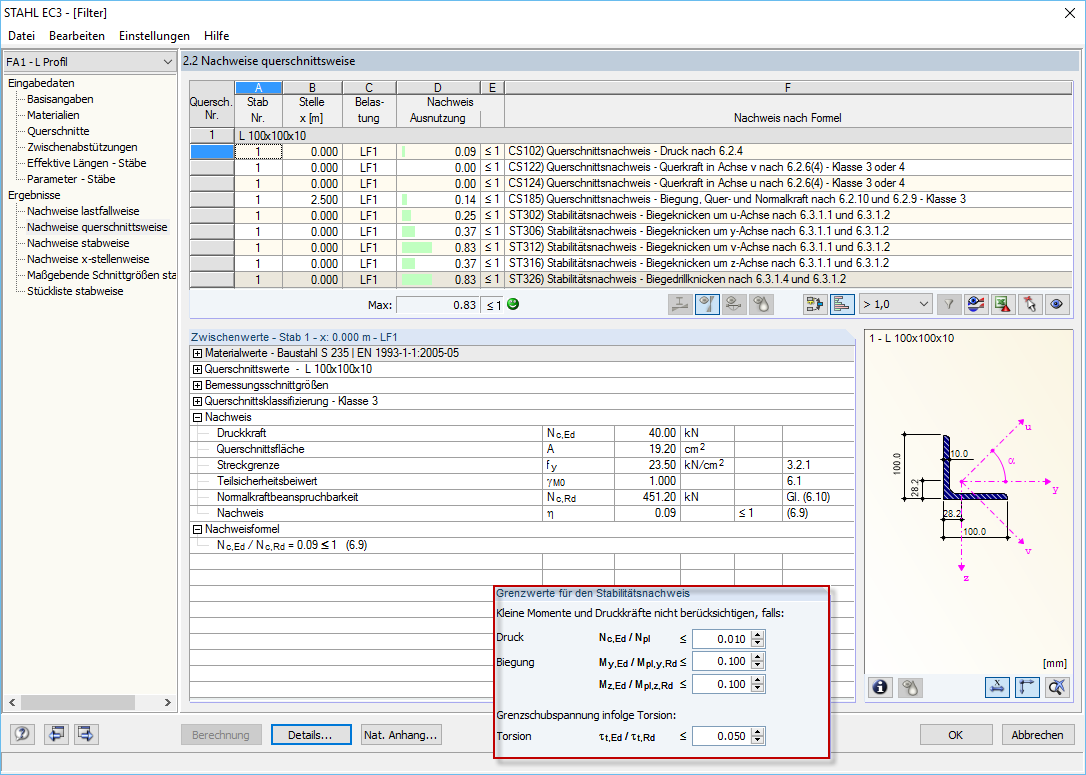Click the OK button
Image resolution: width=1086 pixels, height=775 pixels.
(956, 735)
